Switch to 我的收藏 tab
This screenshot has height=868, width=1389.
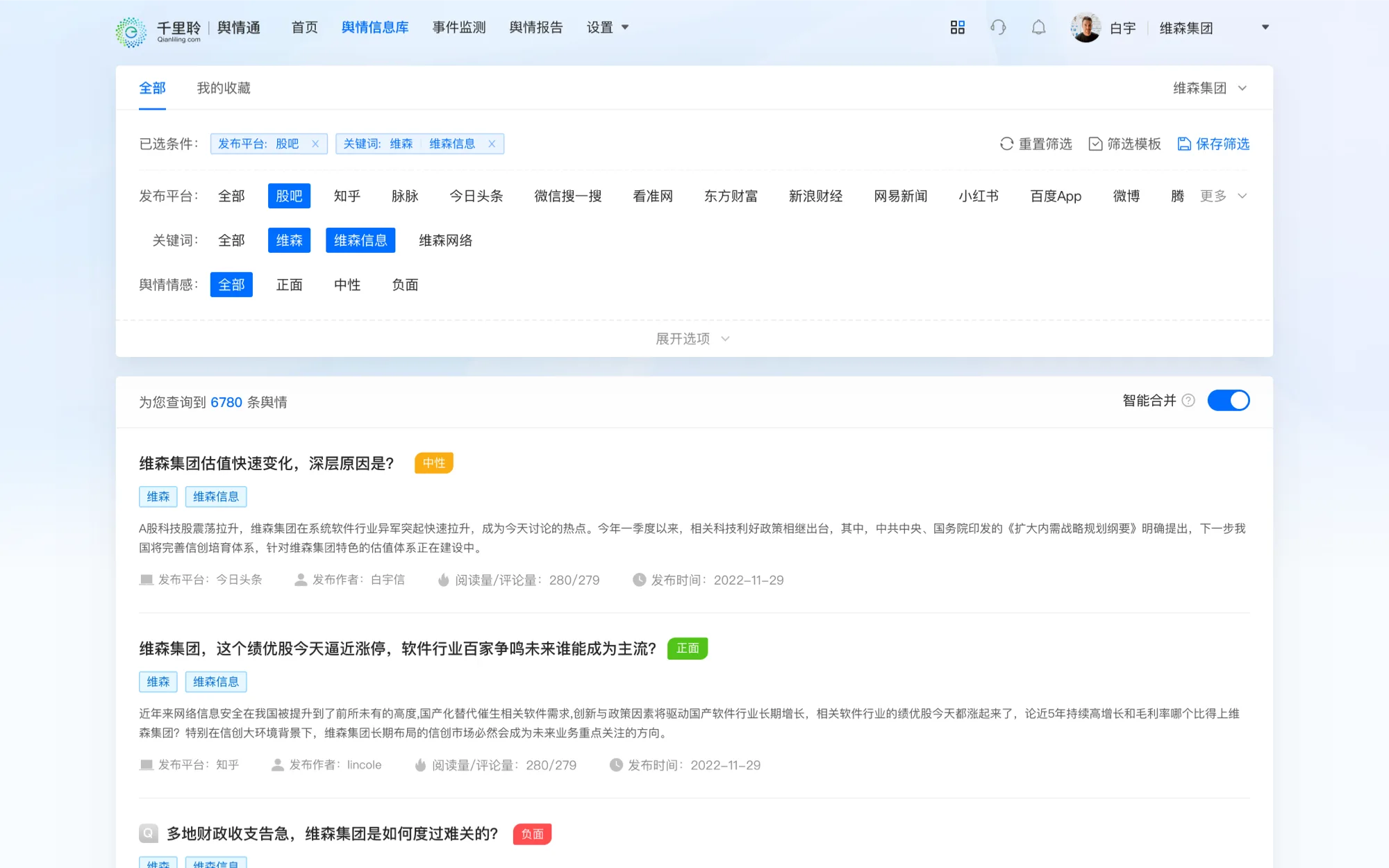coord(224,88)
